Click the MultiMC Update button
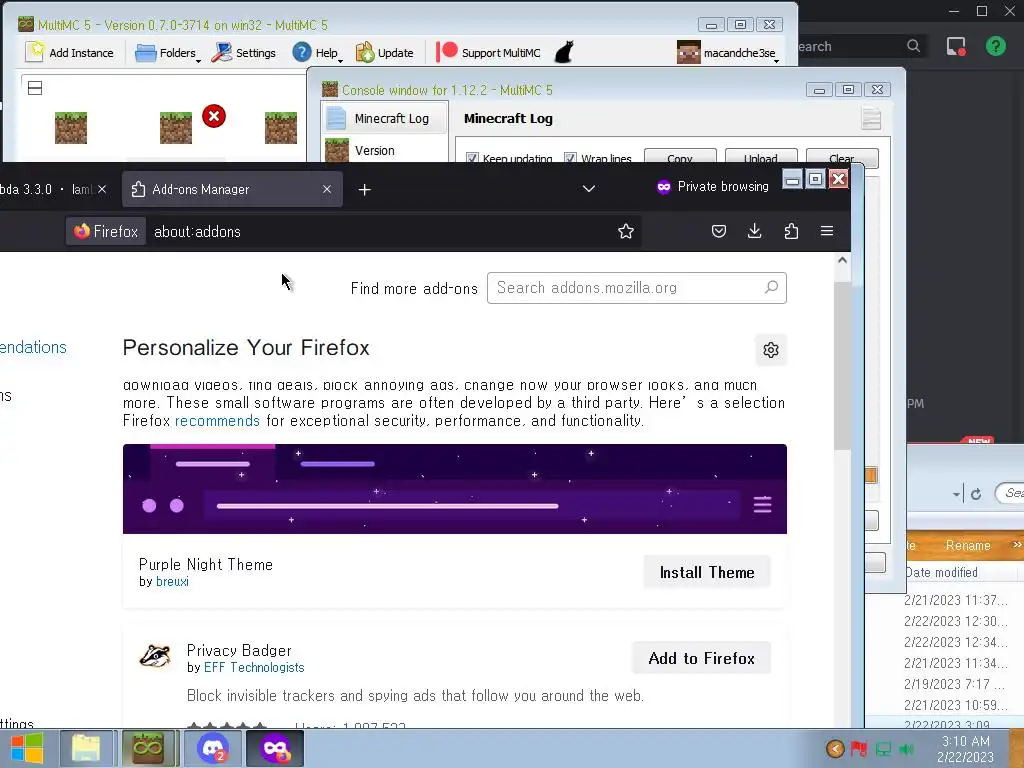This screenshot has height=768, width=1024. point(385,53)
